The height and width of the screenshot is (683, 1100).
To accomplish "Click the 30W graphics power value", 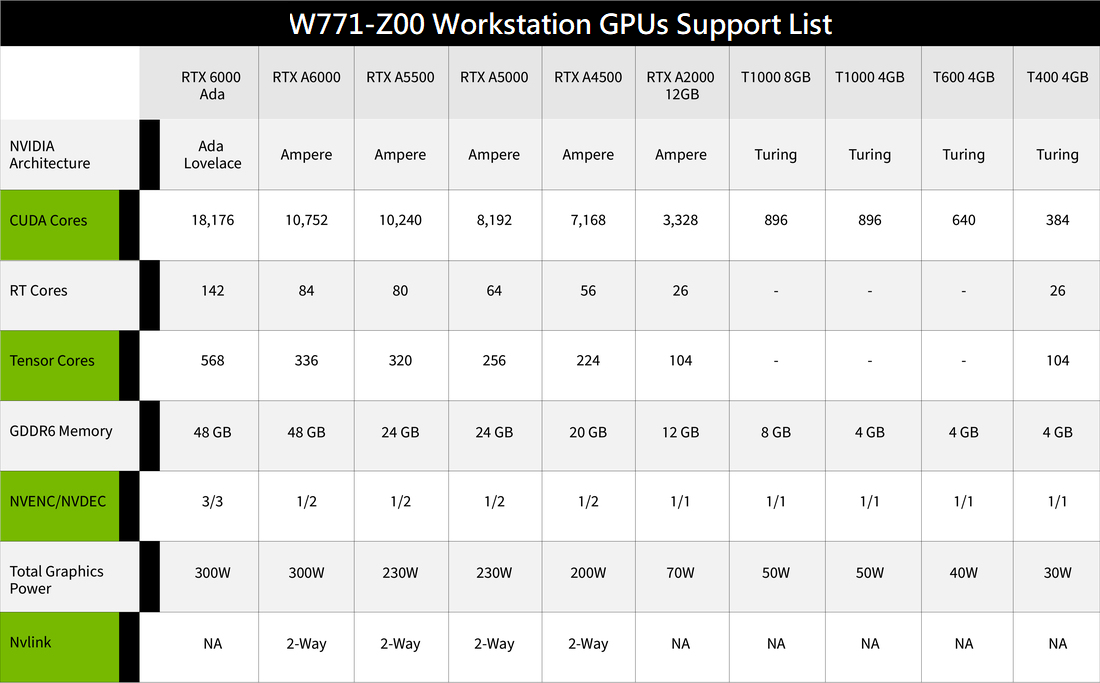I will 1057,573.
